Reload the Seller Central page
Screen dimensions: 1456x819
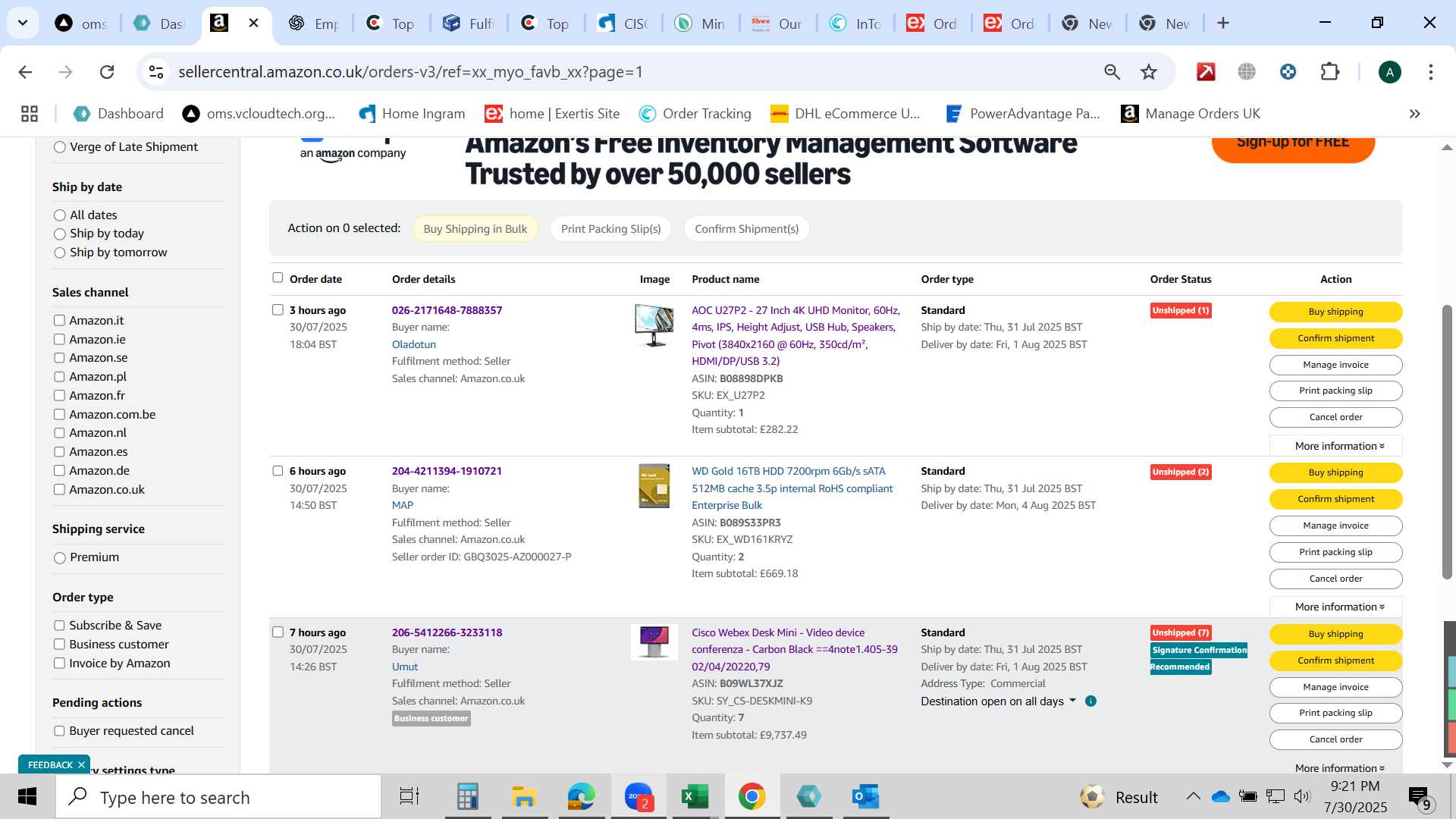107,72
